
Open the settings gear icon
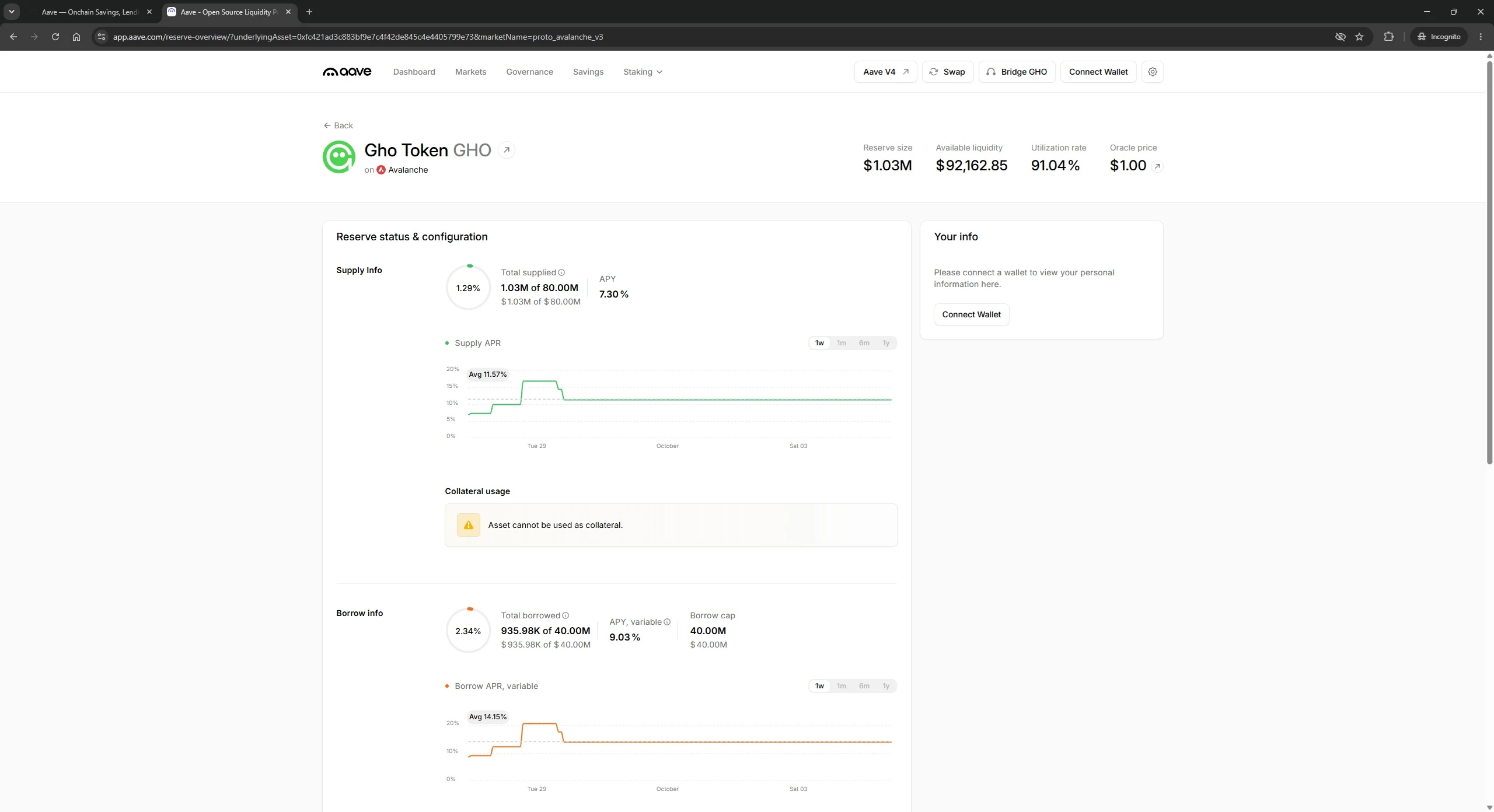[x=1152, y=72]
